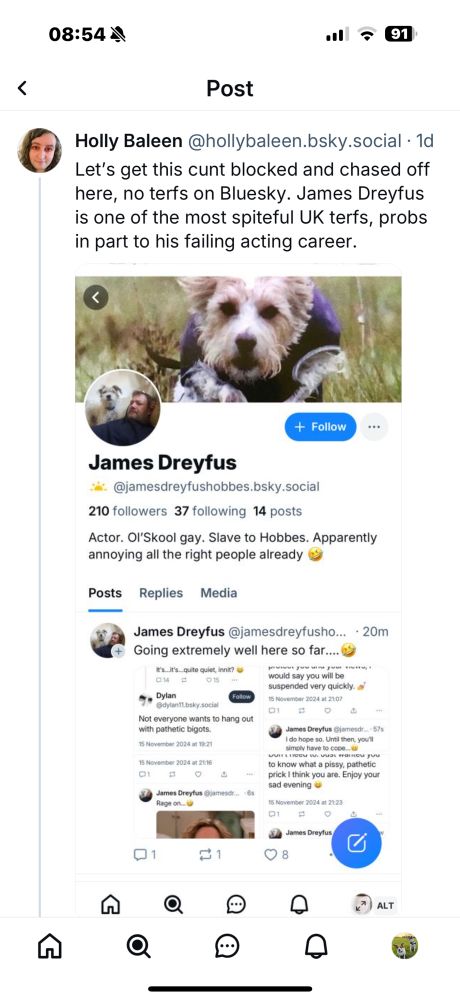
Task: Tap the back arrow beside Post
Action: coord(22,88)
